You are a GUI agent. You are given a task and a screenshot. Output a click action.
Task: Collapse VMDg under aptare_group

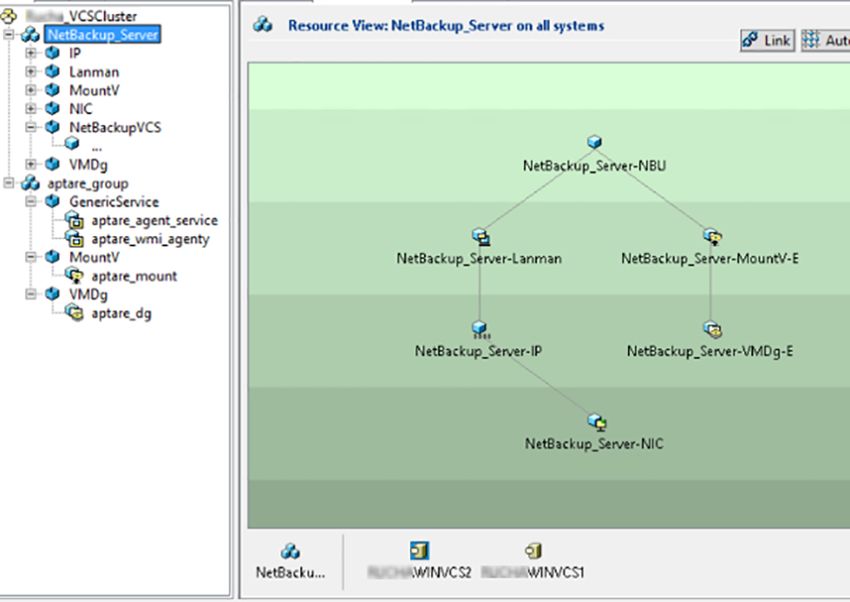[x=31, y=294]
